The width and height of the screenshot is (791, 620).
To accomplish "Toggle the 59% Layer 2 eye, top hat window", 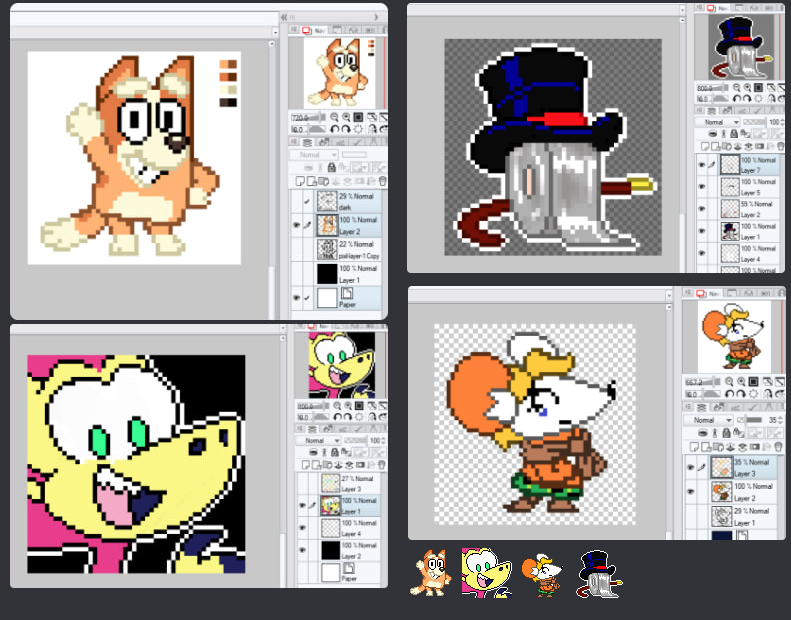I will coord(701,209).
